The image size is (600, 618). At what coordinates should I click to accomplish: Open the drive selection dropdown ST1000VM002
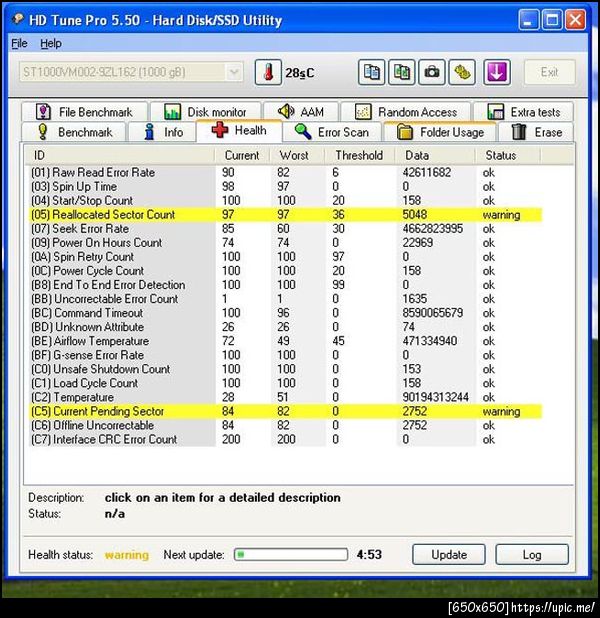131,73
